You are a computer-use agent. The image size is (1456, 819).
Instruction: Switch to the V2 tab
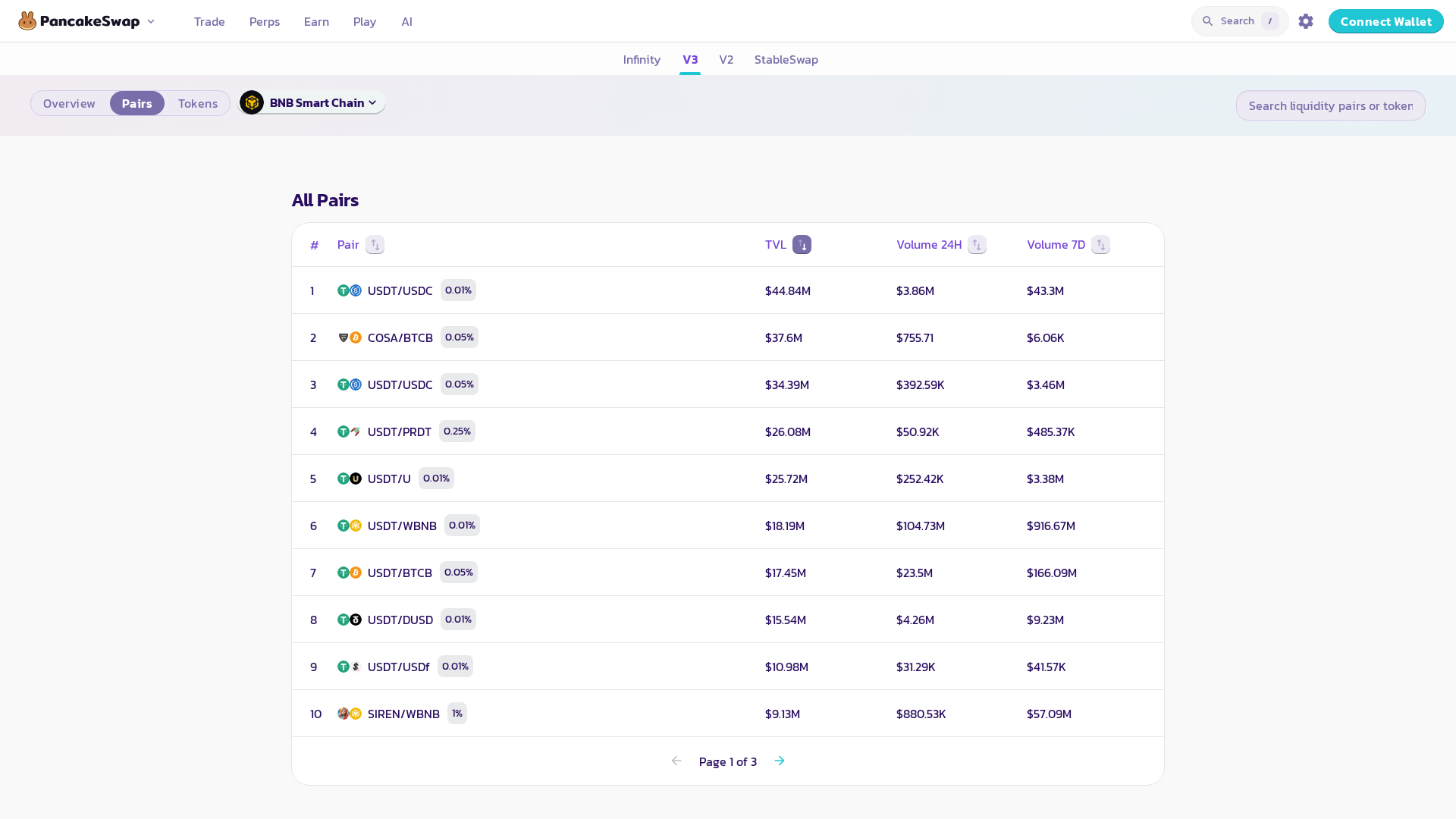pos(726,59)
